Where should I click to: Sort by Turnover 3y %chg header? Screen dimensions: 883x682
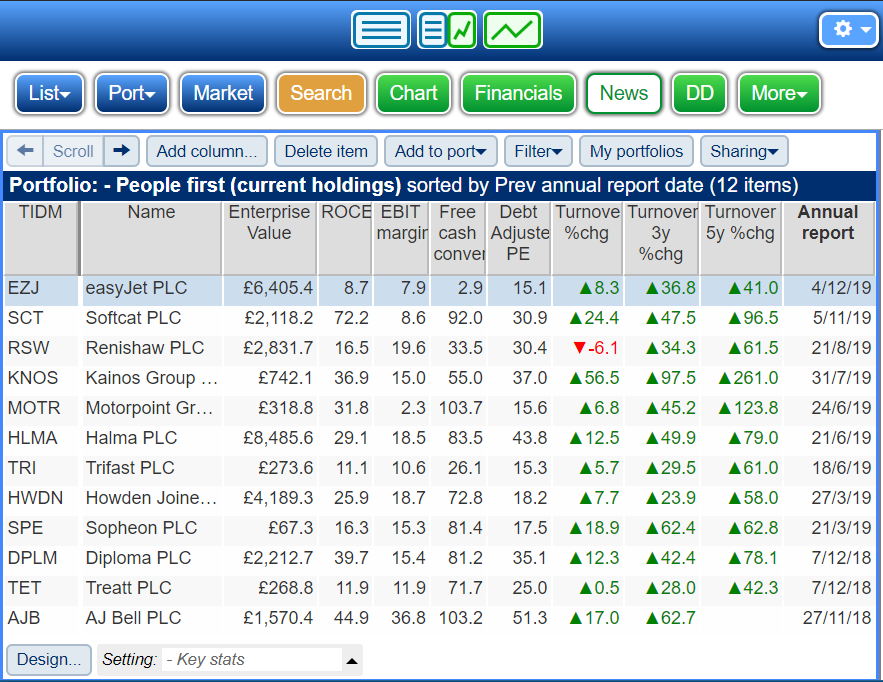pos(661,238)
